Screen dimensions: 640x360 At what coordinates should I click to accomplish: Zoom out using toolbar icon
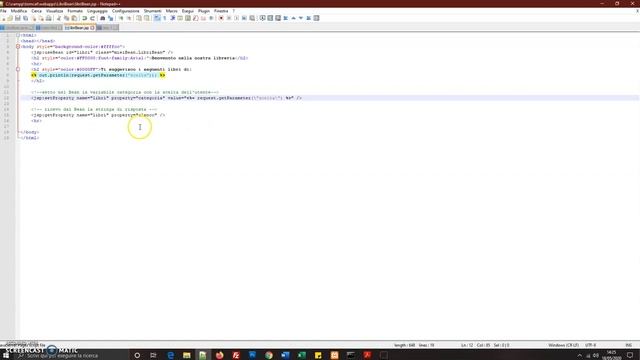(x=129, y=18)
